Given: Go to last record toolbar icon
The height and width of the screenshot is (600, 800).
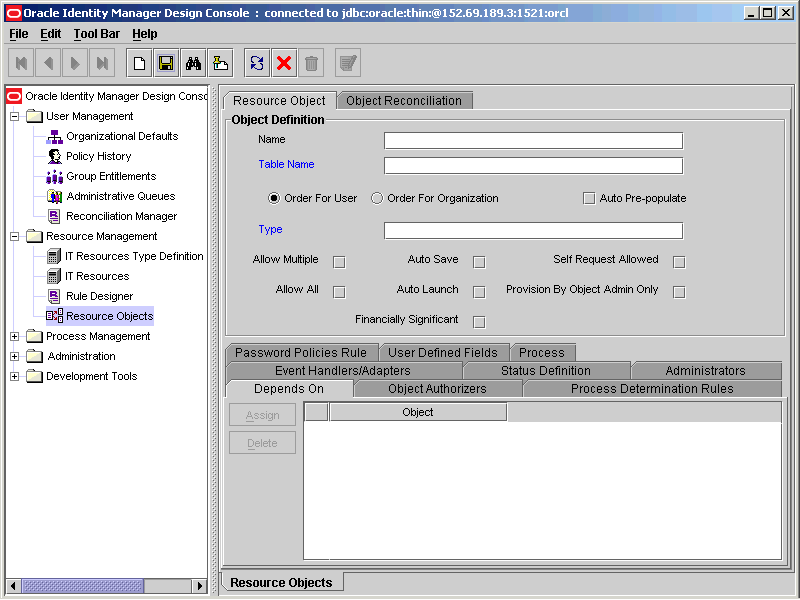Looking at the screenshot, I should [102, 63].
